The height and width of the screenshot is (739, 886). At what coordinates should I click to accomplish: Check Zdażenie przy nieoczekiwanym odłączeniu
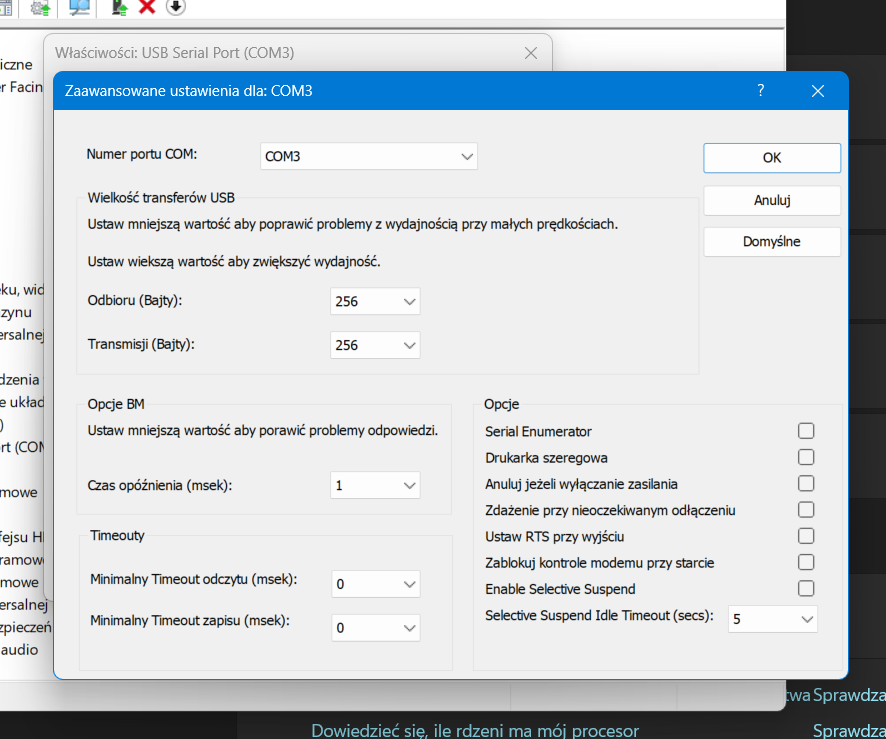(806, 510)
